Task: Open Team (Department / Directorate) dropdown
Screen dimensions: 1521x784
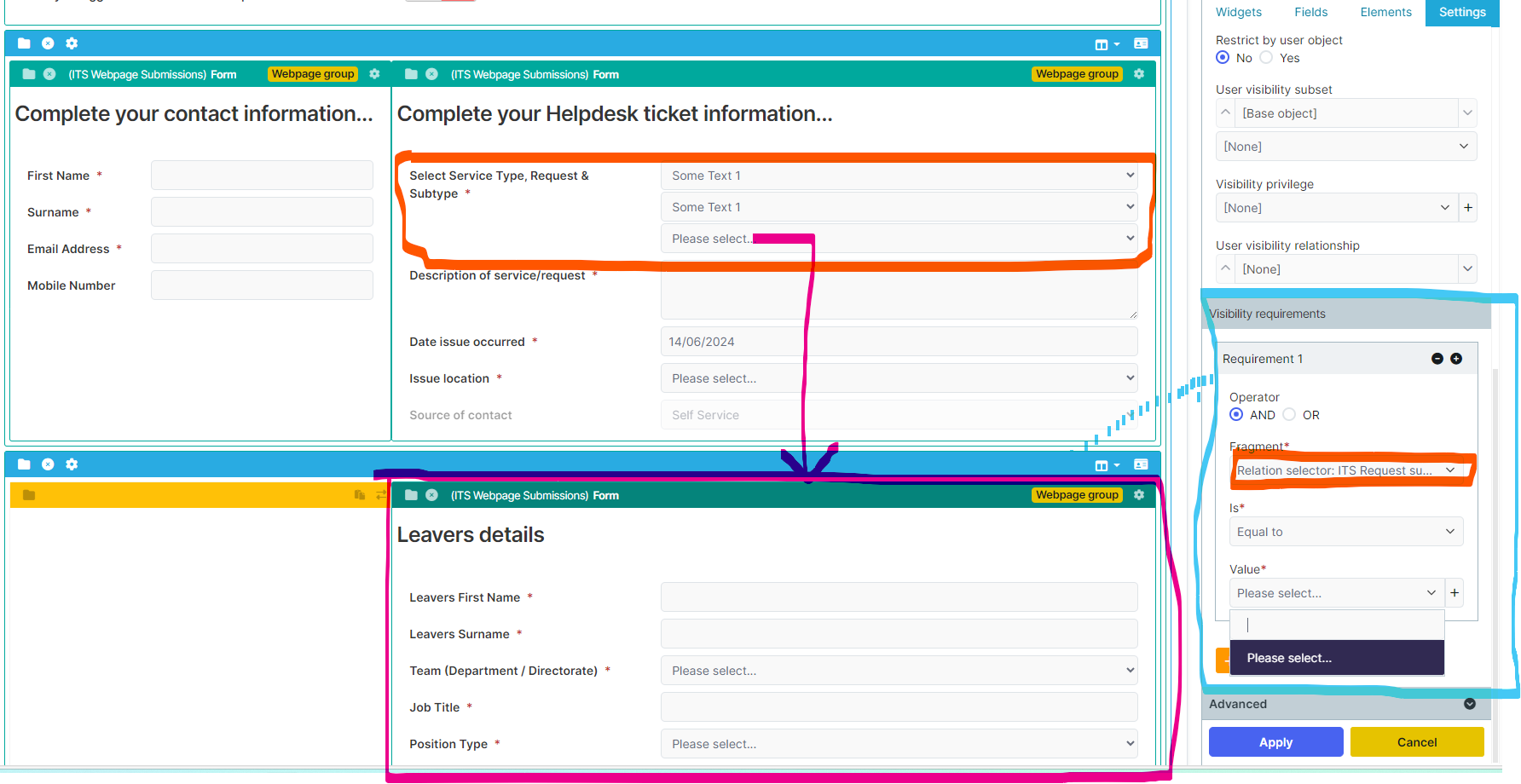Action: (899, 671)
